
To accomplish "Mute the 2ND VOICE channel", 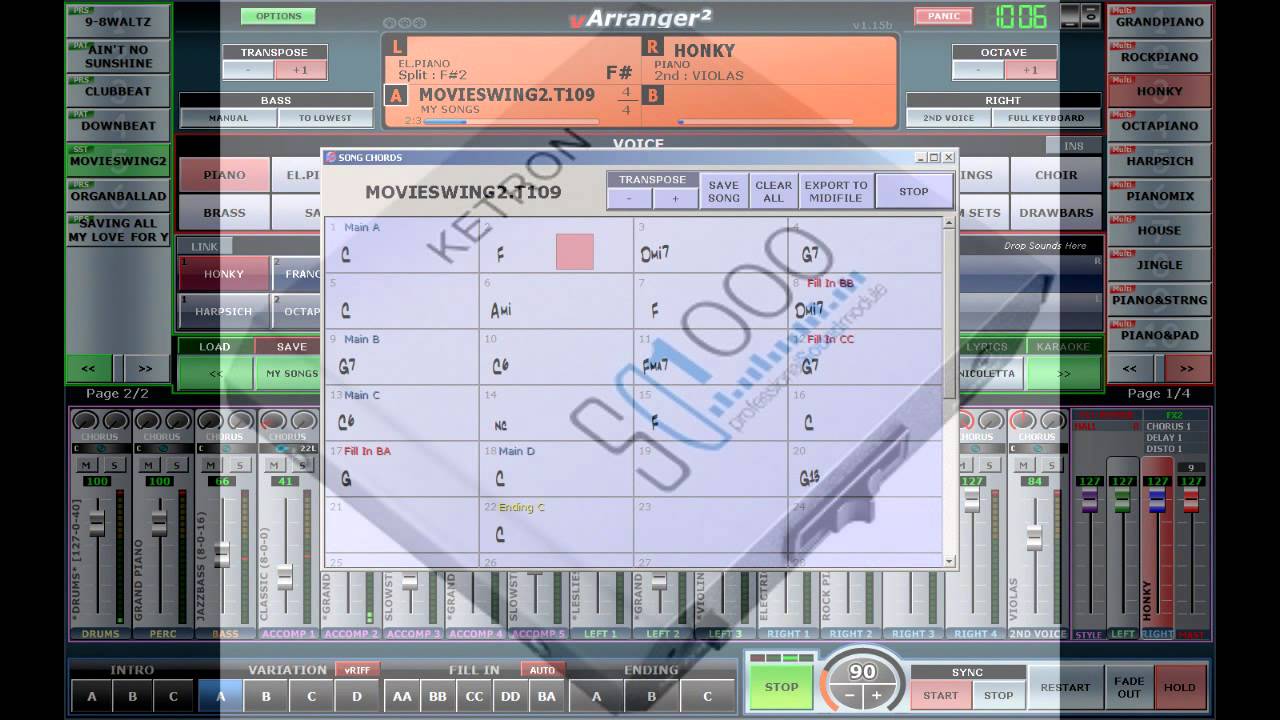I will 1024,465.
